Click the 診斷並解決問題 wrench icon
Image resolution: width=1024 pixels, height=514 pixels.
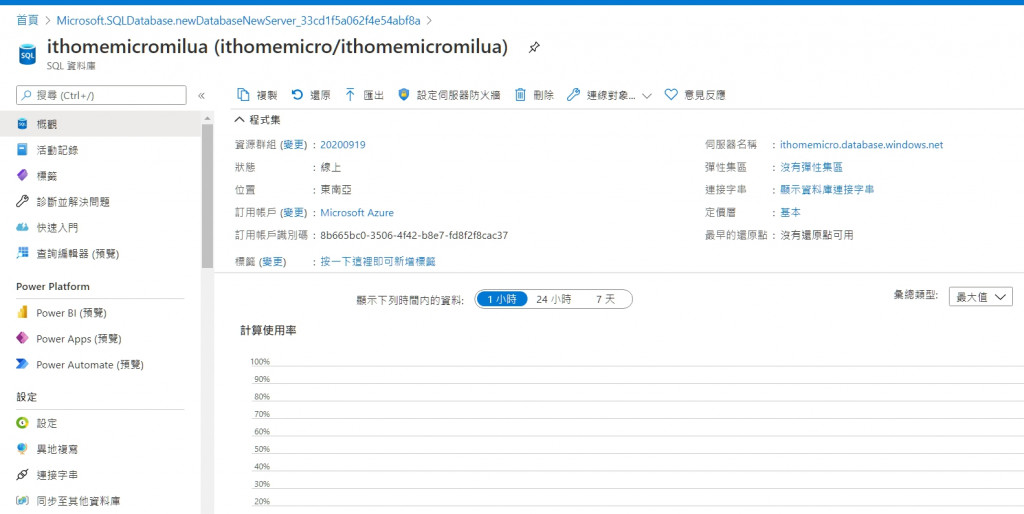pos(22,202)
